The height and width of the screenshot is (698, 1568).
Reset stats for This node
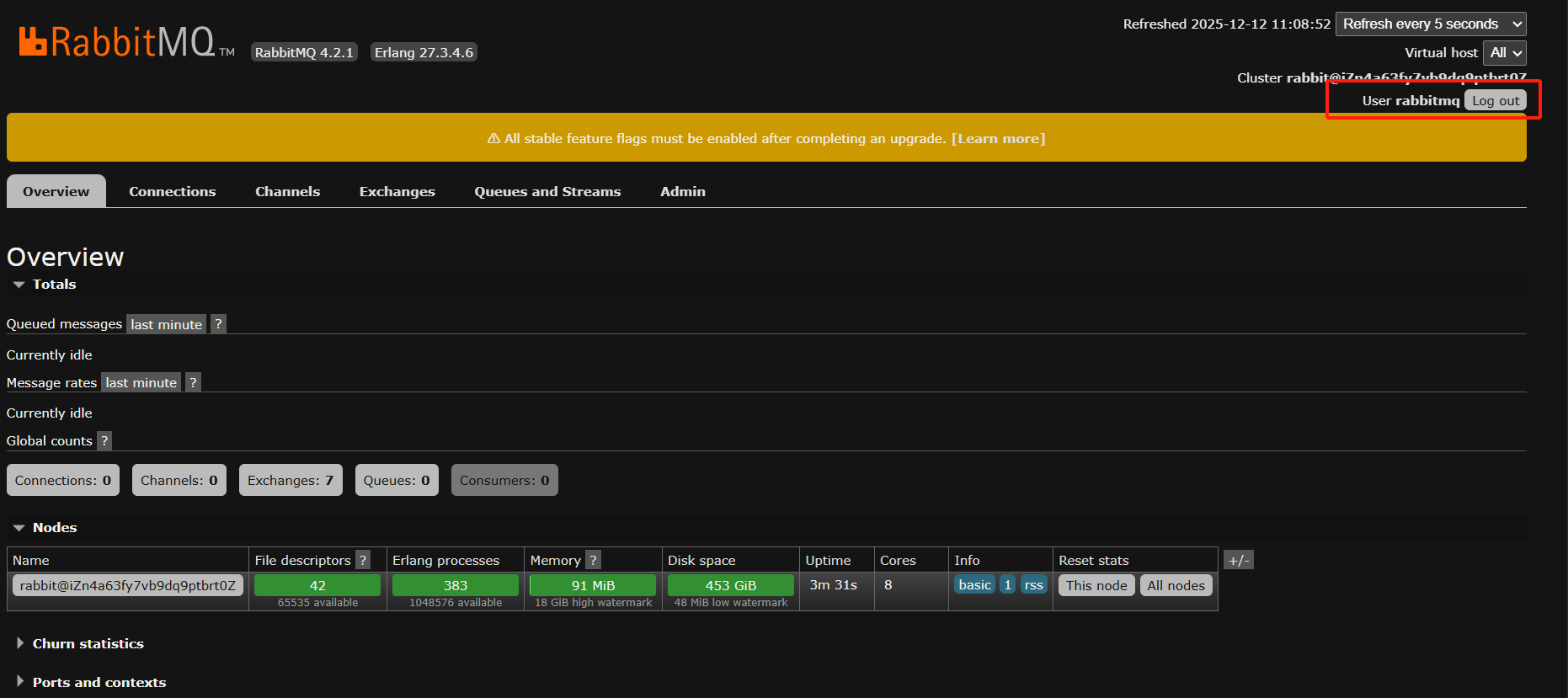click(1096, 585)
